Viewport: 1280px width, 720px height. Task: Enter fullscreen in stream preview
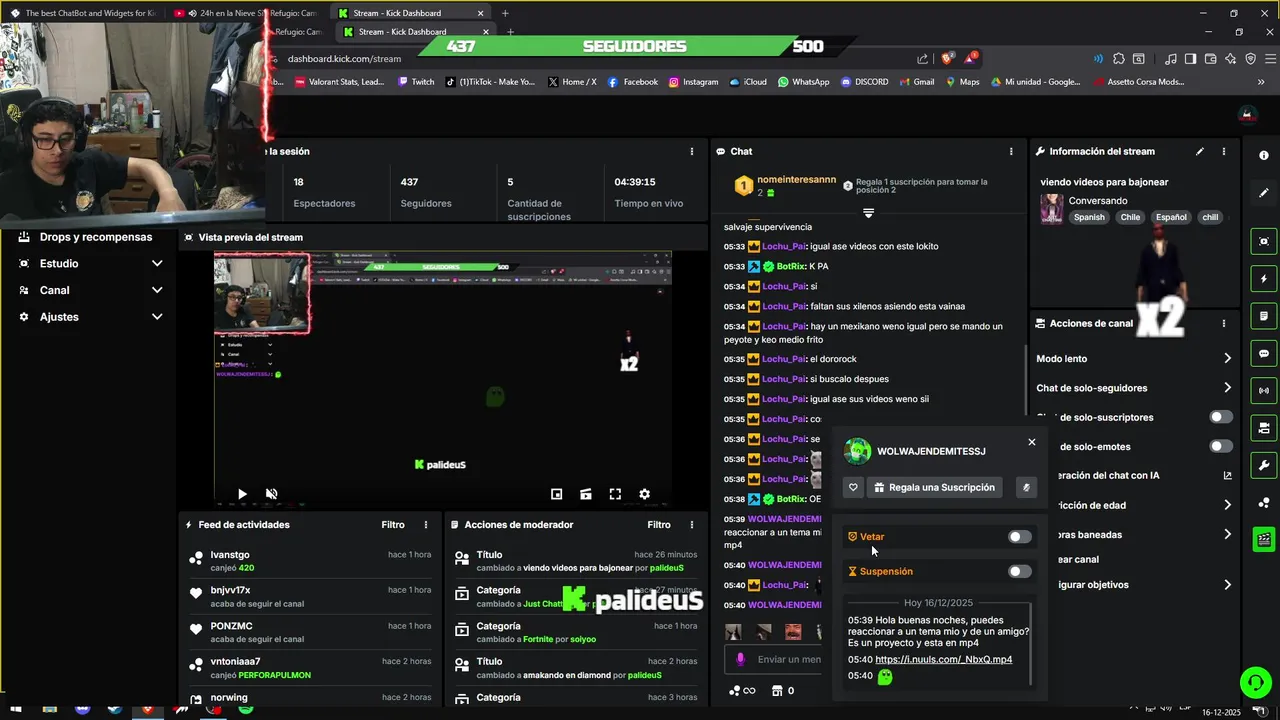coord(615,494)
